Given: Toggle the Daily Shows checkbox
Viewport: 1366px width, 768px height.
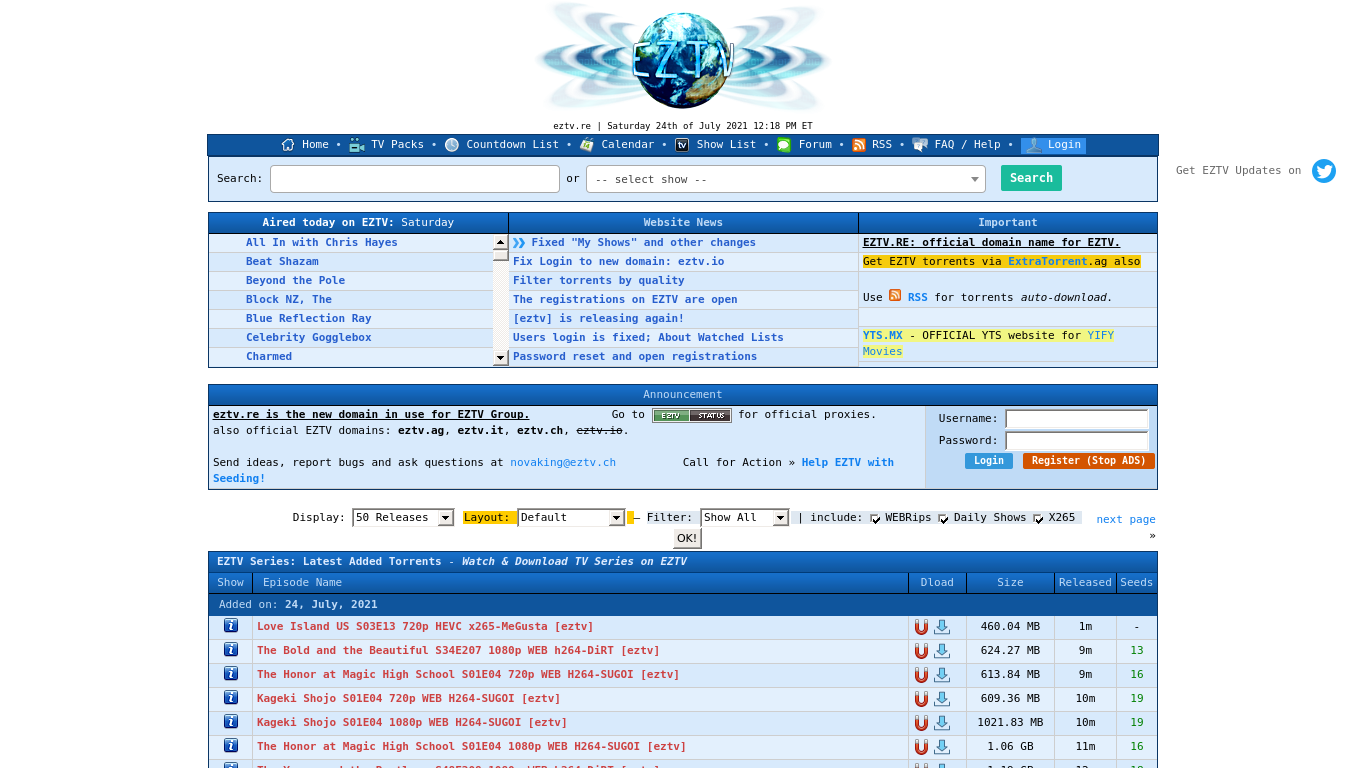Looking at the screenshot, I should [944, 518].
